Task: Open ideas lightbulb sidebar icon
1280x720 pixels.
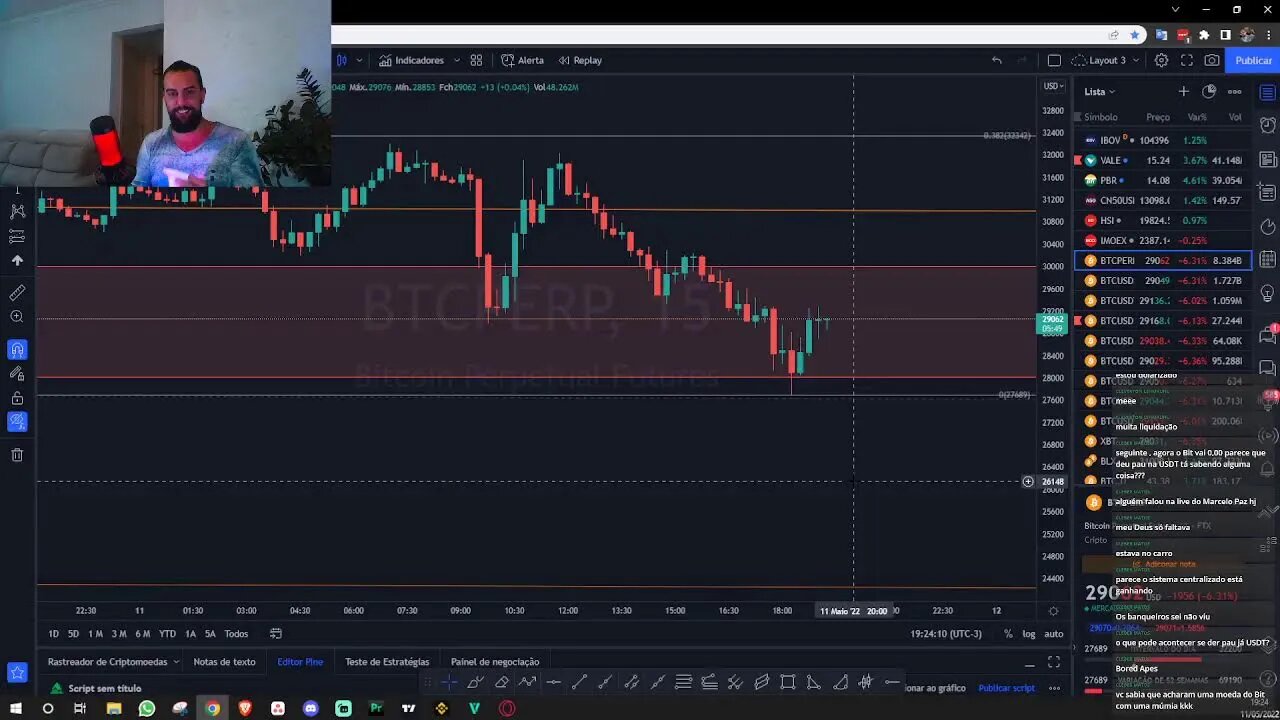Action: point(1267,294)
